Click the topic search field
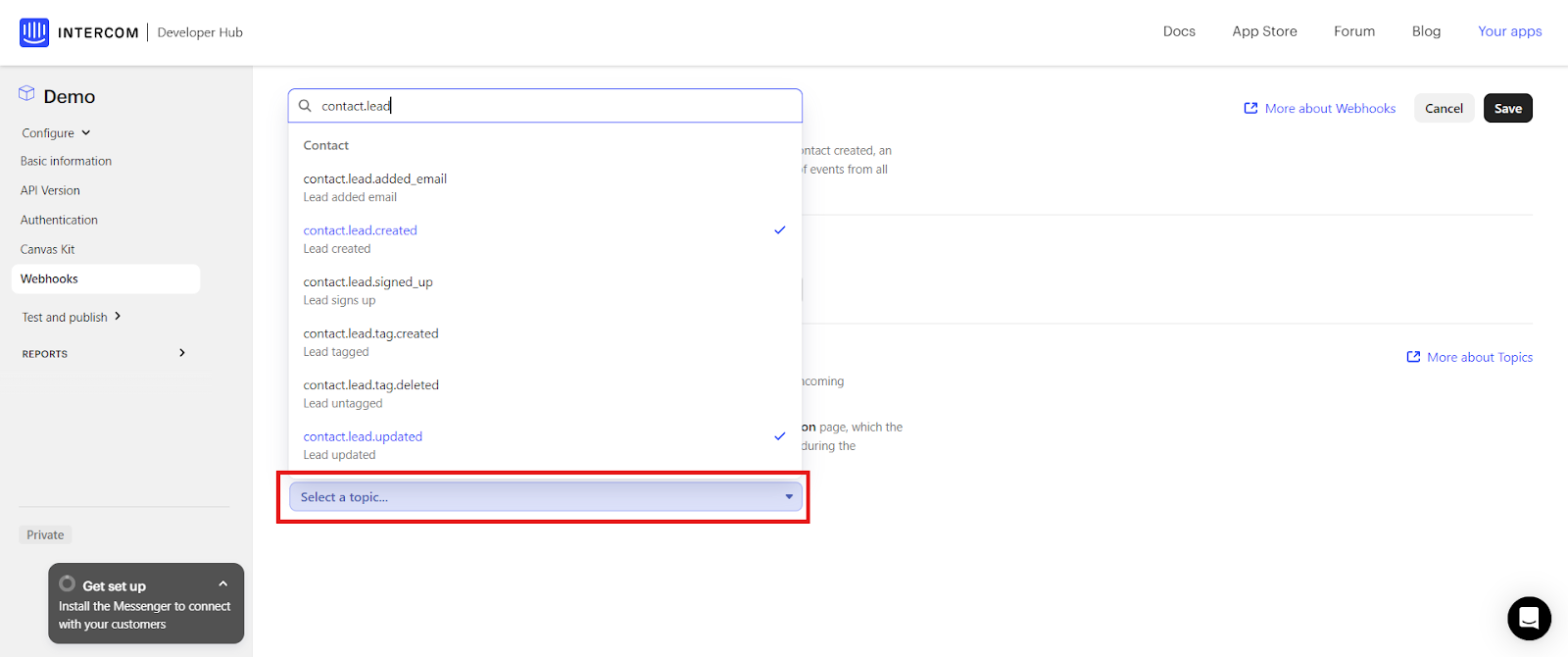This screenshot has height=657, width=1568. 545,106
